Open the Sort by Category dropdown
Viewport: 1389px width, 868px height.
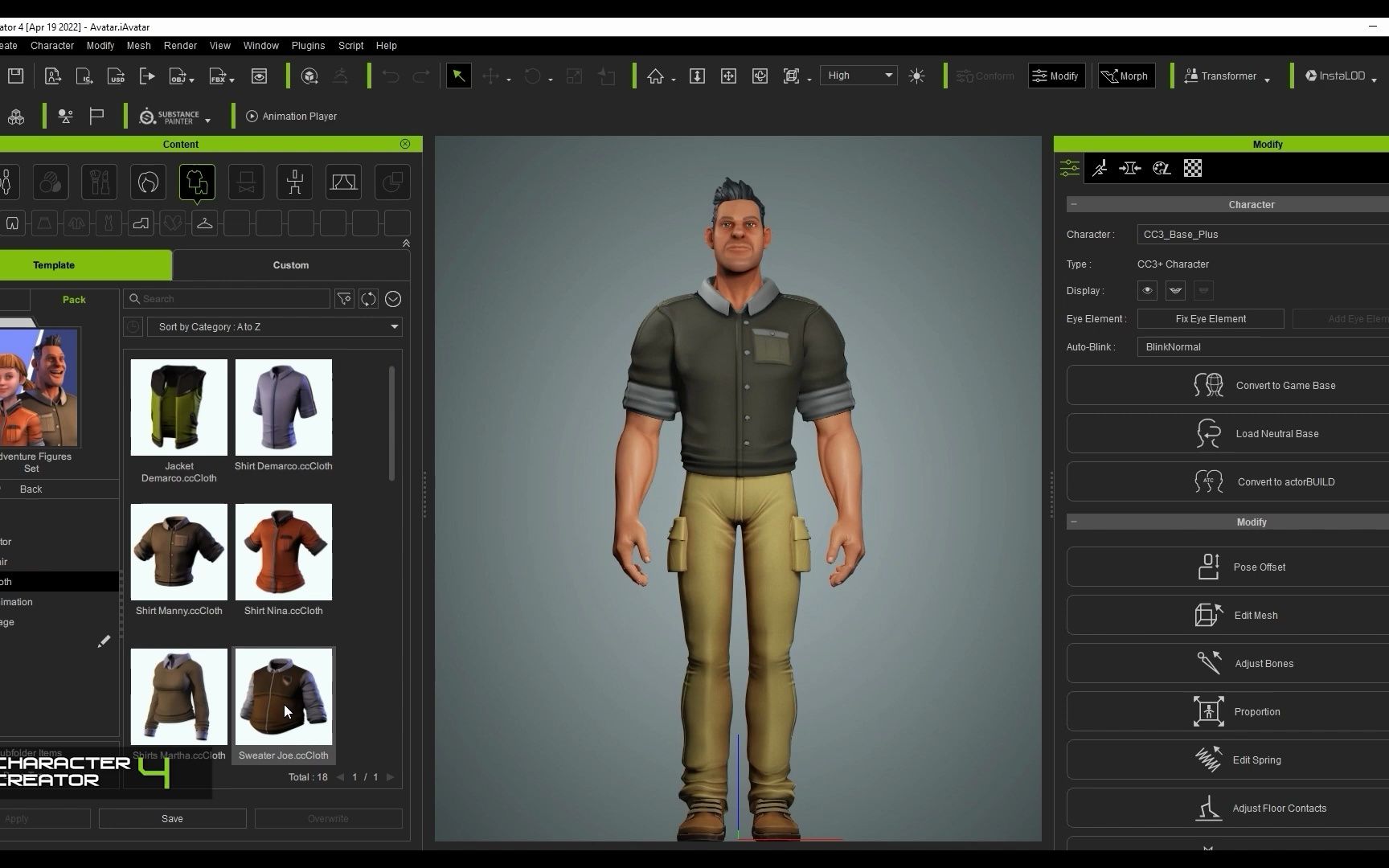[x=276, y=326]
